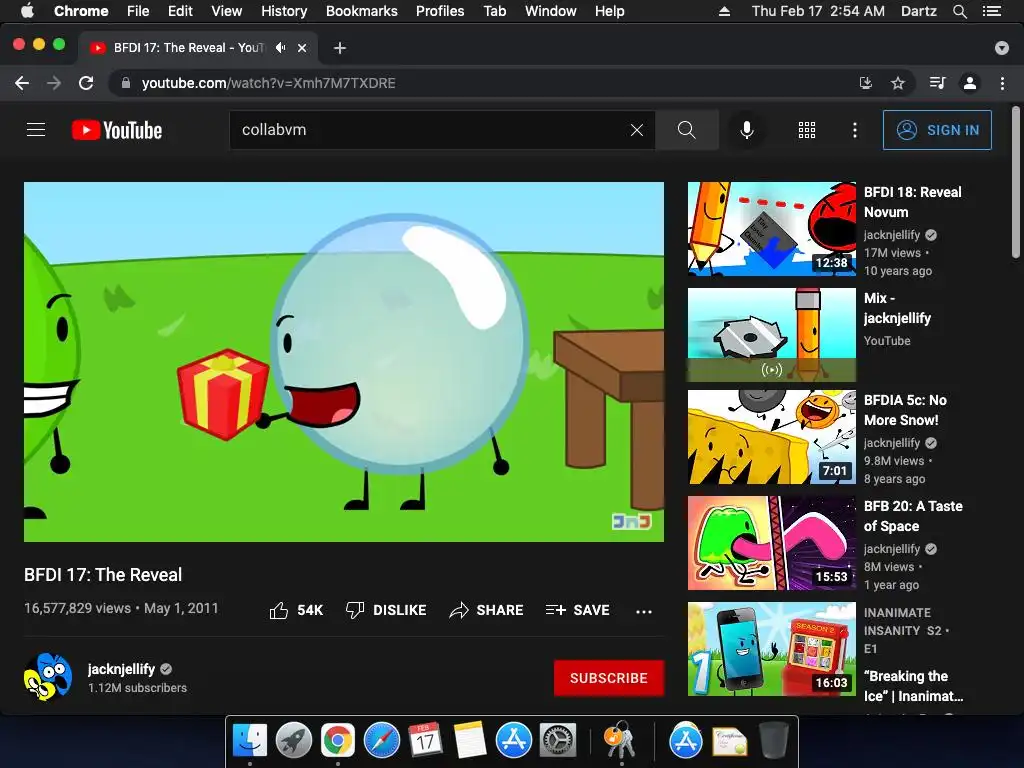Image resolution: width=1024 pixels, height=768 pixels.
Task: Open a new Chrome tab
Action: click(x=340, y=48)
